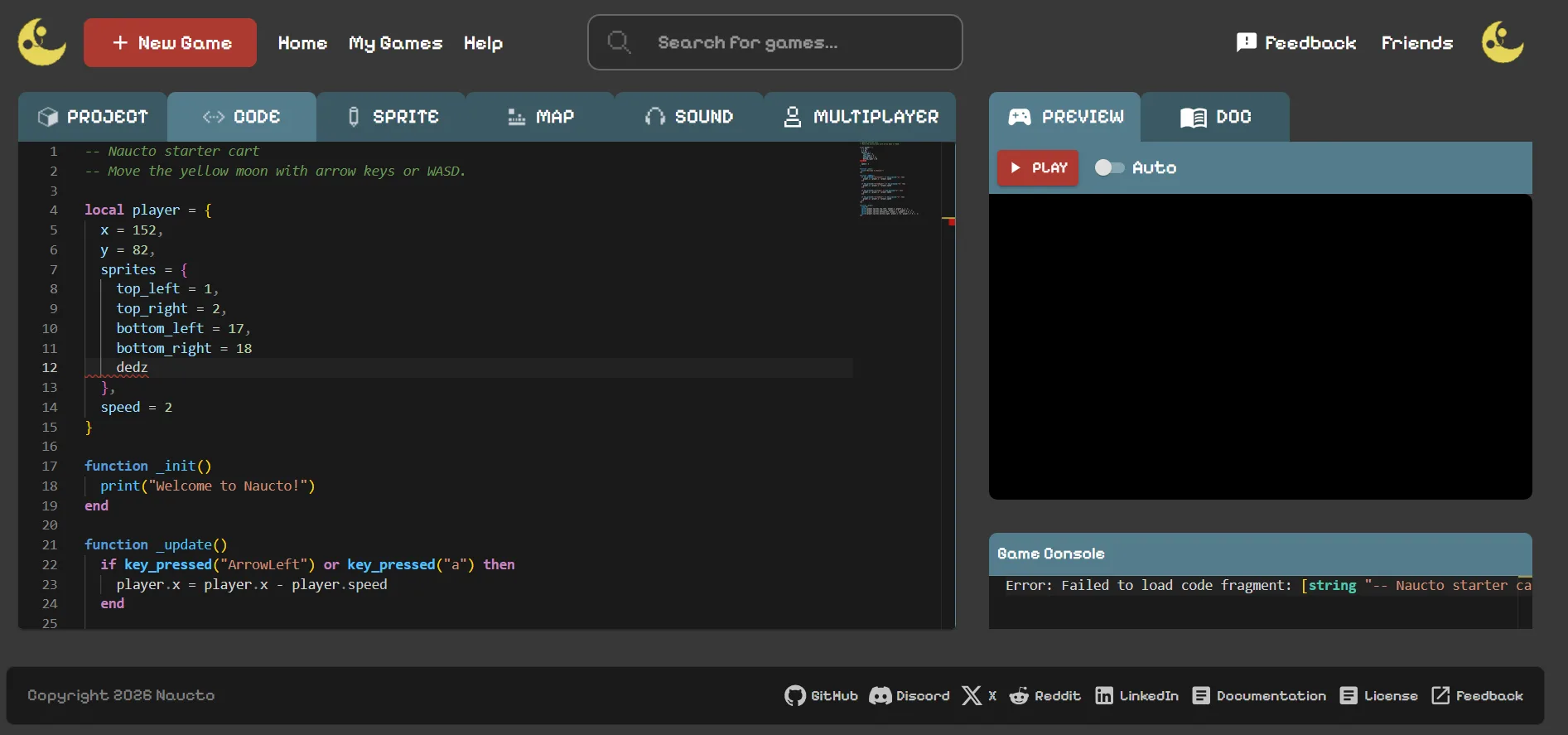Viewport: 1568px width, 735px height.
Task: Click the New Game button
Action: pos(170,42)
